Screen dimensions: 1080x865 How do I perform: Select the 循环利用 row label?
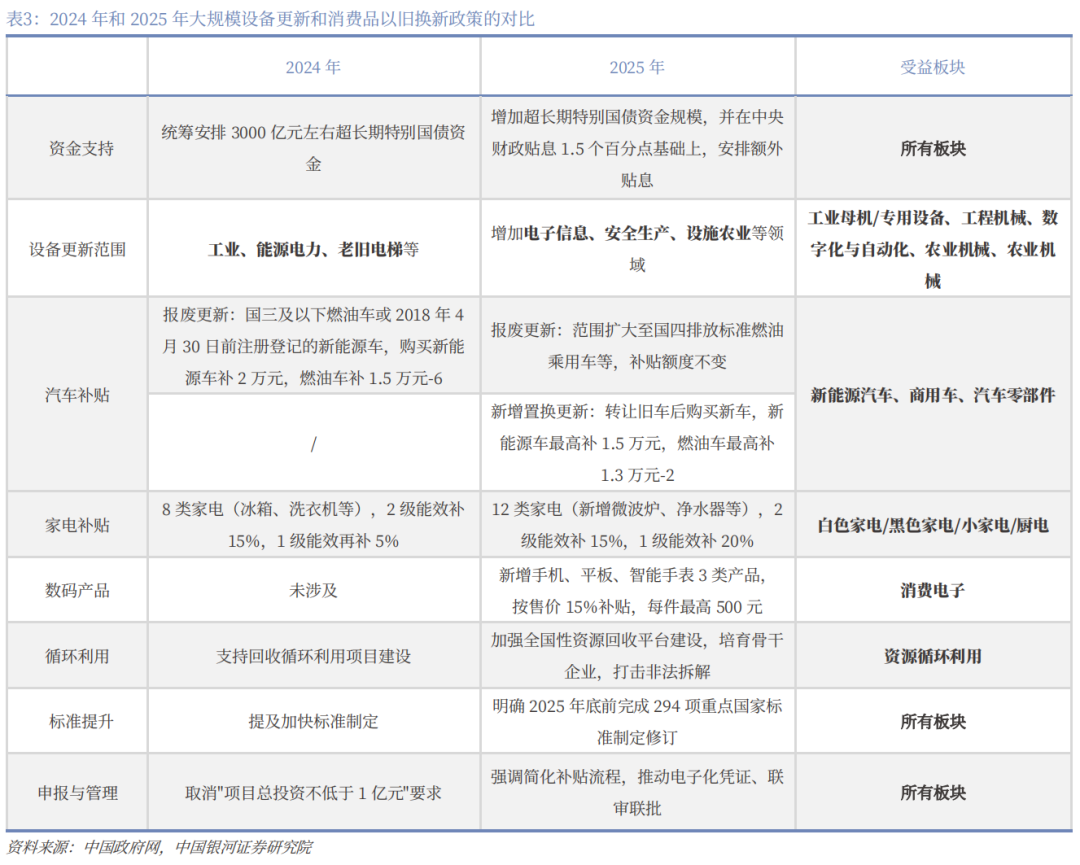78,656
